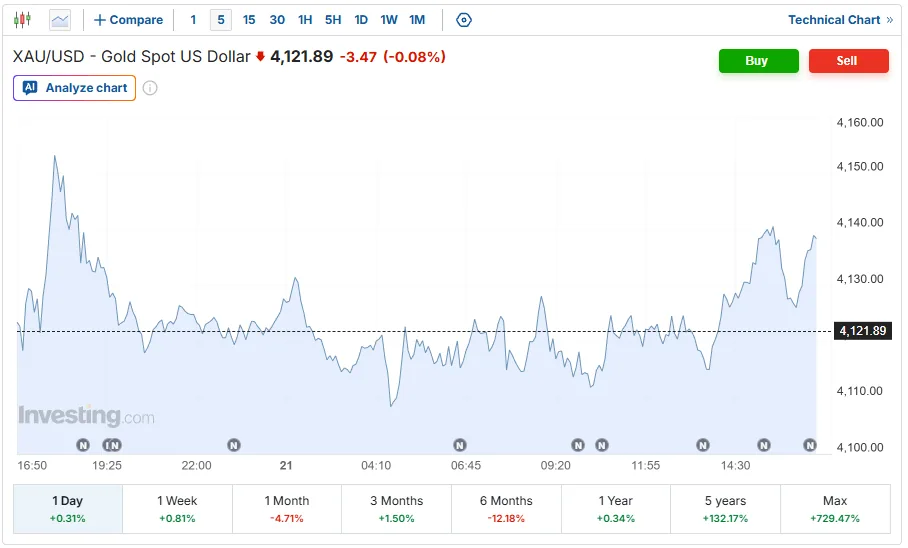This screenshot has width=908, height=548.
Task: Switch to the 1D interval
Action: [x=361, y=20]
